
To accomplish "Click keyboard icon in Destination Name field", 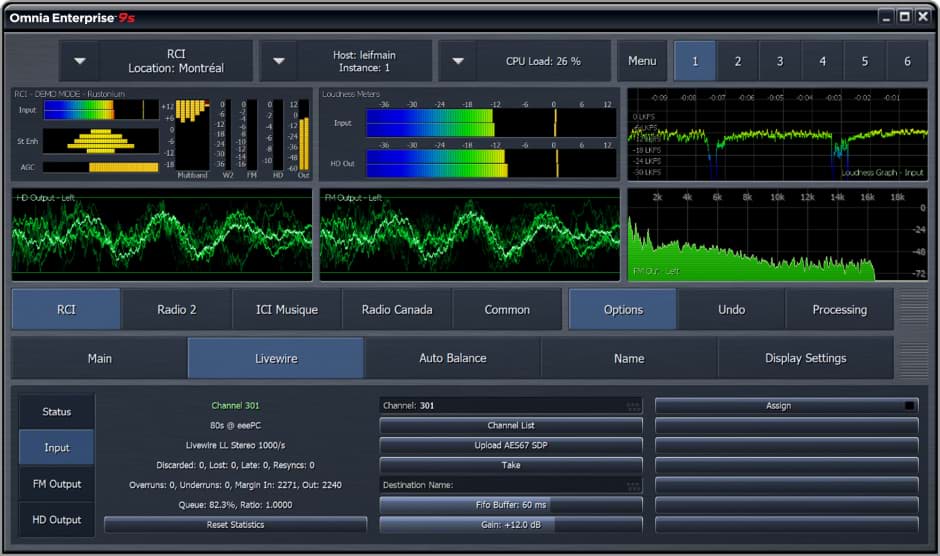I will (632, 485).
